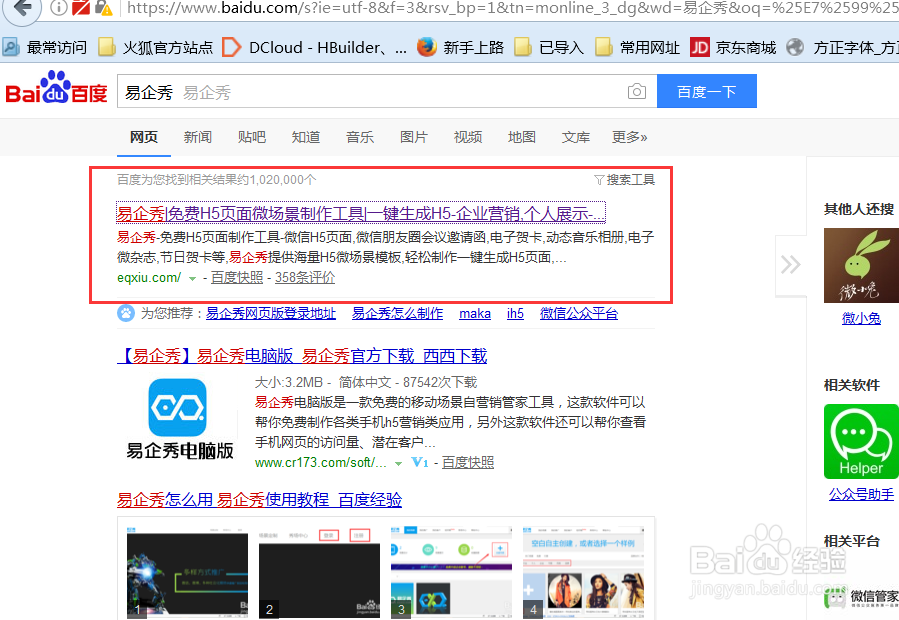Click the padlock warning icon in address bar
Viewport: 899px width, 620px height.
(103, 7)
